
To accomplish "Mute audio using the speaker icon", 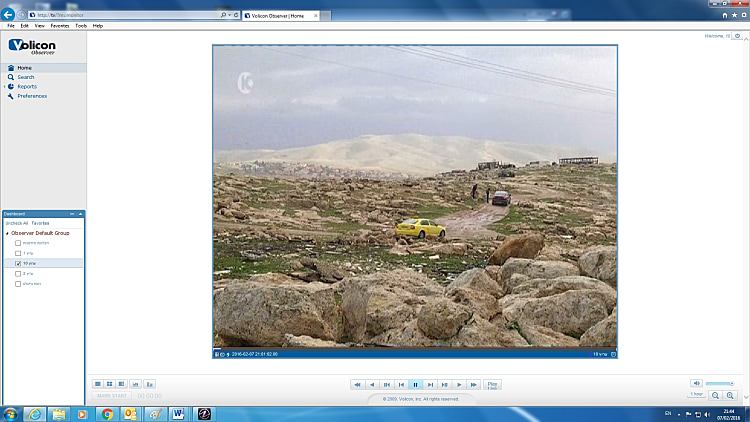I will tap(695, 383).
